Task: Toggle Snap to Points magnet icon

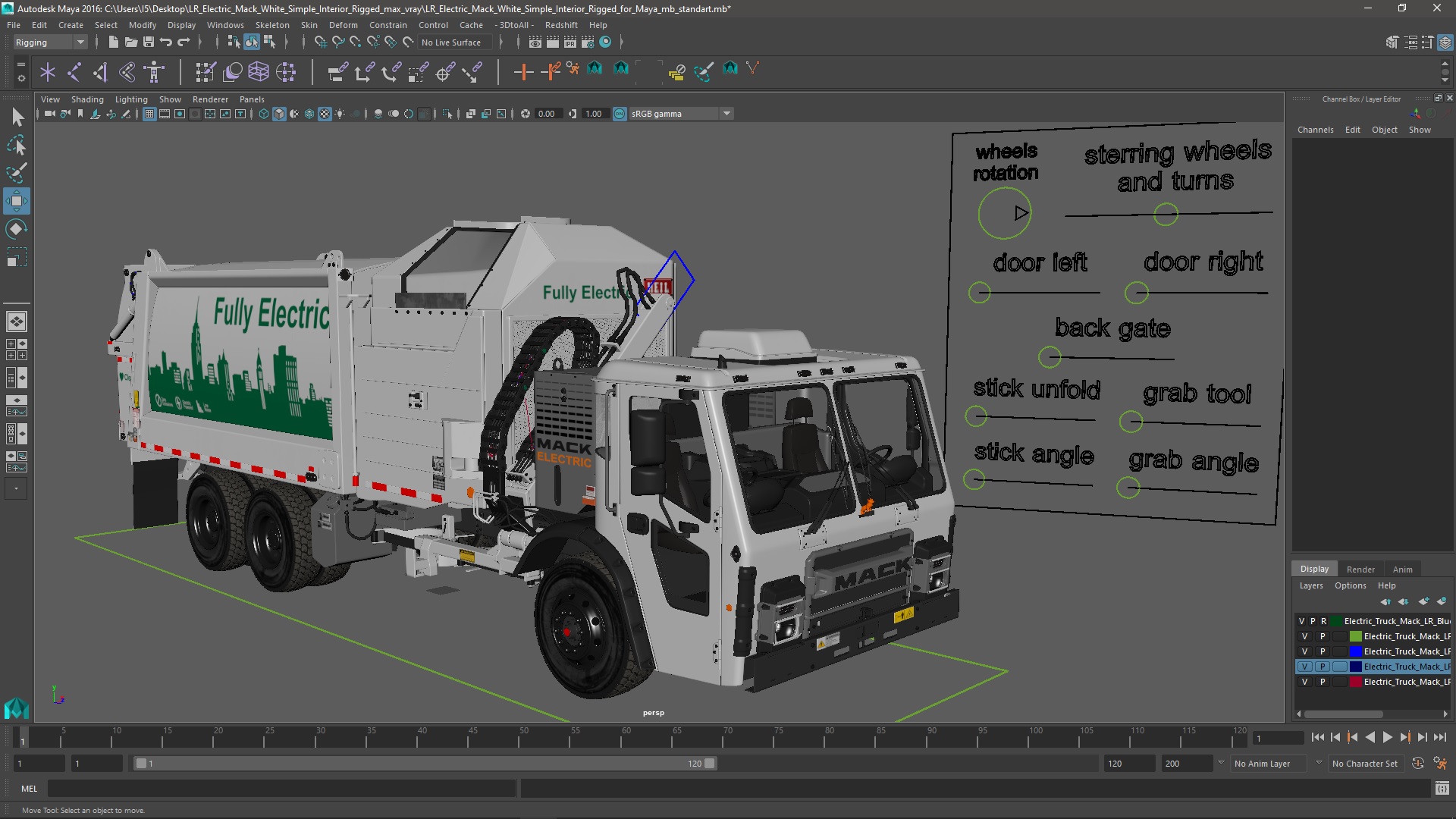Action: point(355,42)
